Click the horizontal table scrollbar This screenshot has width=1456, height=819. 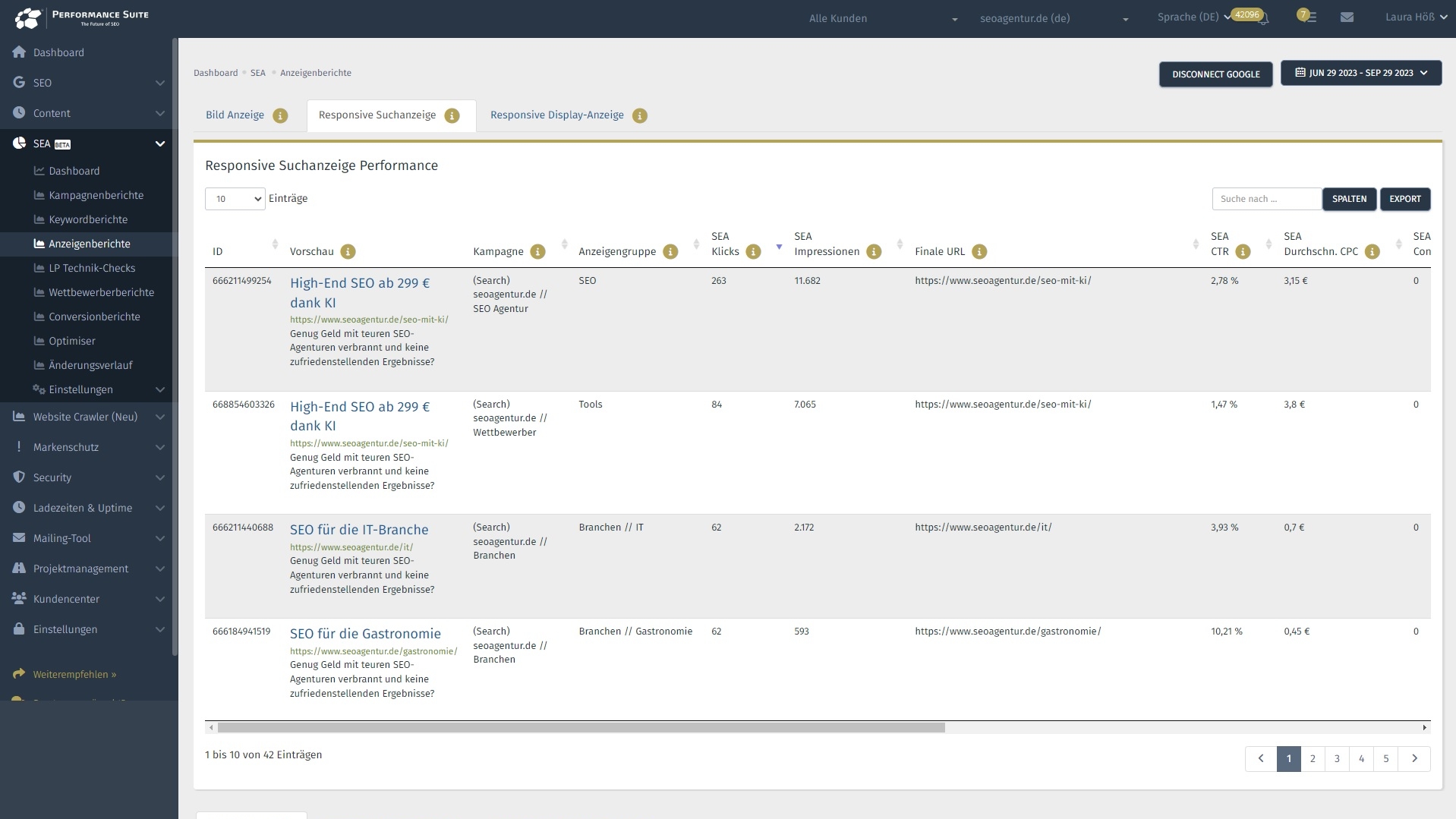tap(581, 727)
